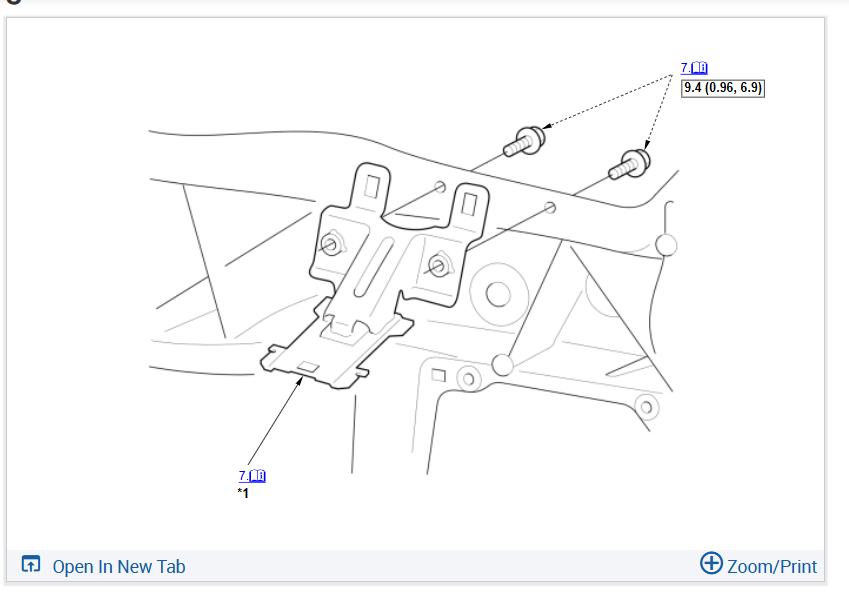
Task: Click the large round grommet beside bracket
Action: 498,294
